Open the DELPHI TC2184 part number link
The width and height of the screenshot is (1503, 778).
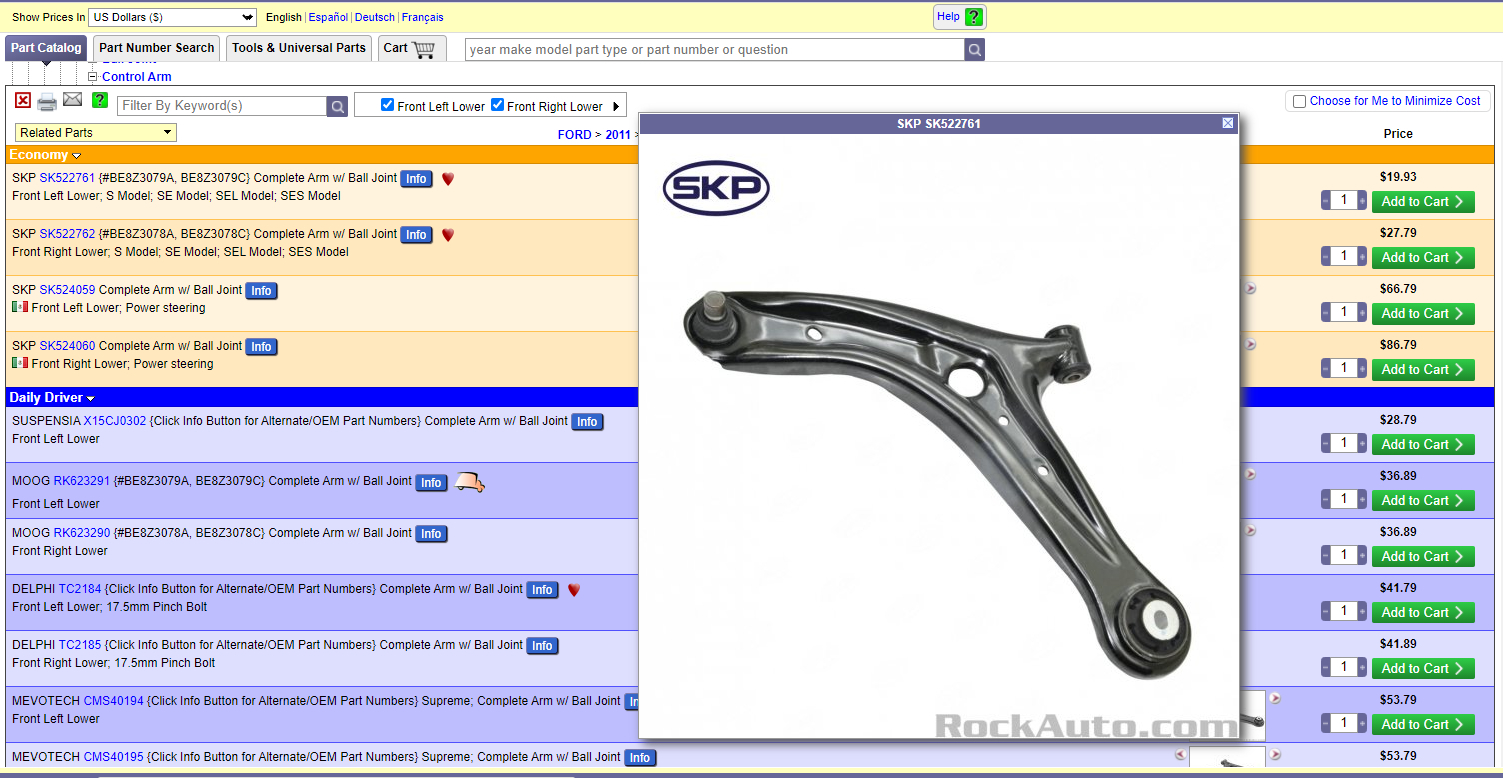click(x=80, y=589)
